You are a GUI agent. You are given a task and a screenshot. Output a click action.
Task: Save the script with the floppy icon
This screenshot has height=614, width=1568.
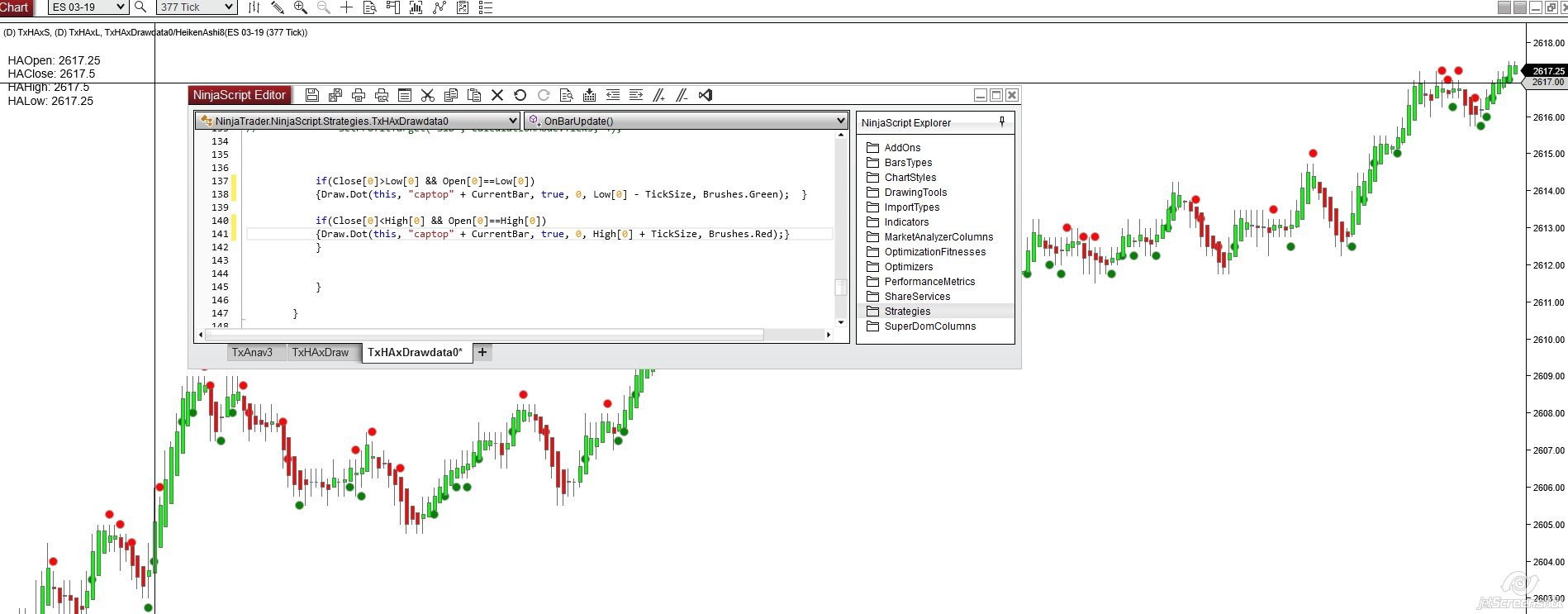(312, 95)
